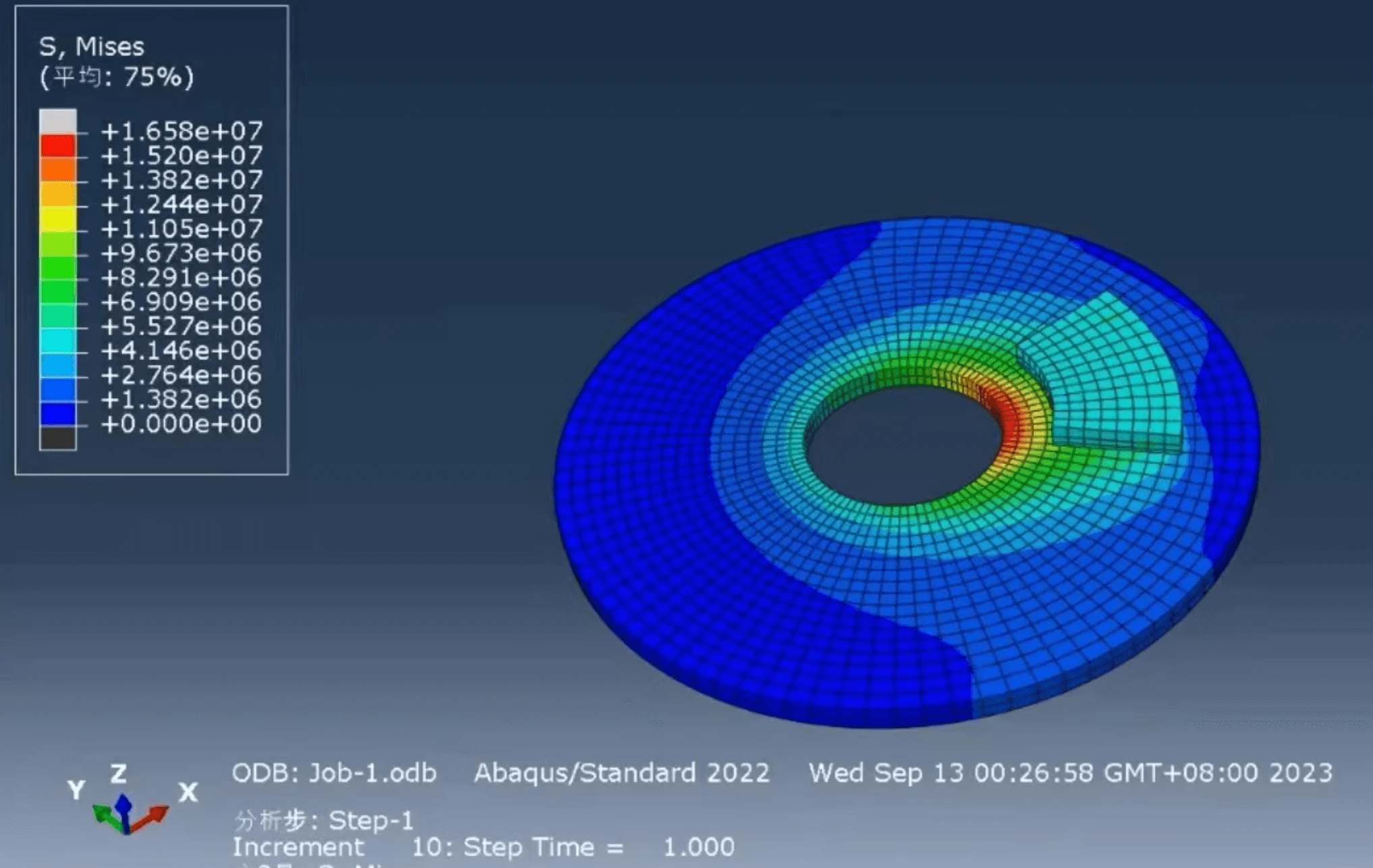1373x868 pixels.
Task: Select legend value +1.105e+07
Action: point(181,229)
